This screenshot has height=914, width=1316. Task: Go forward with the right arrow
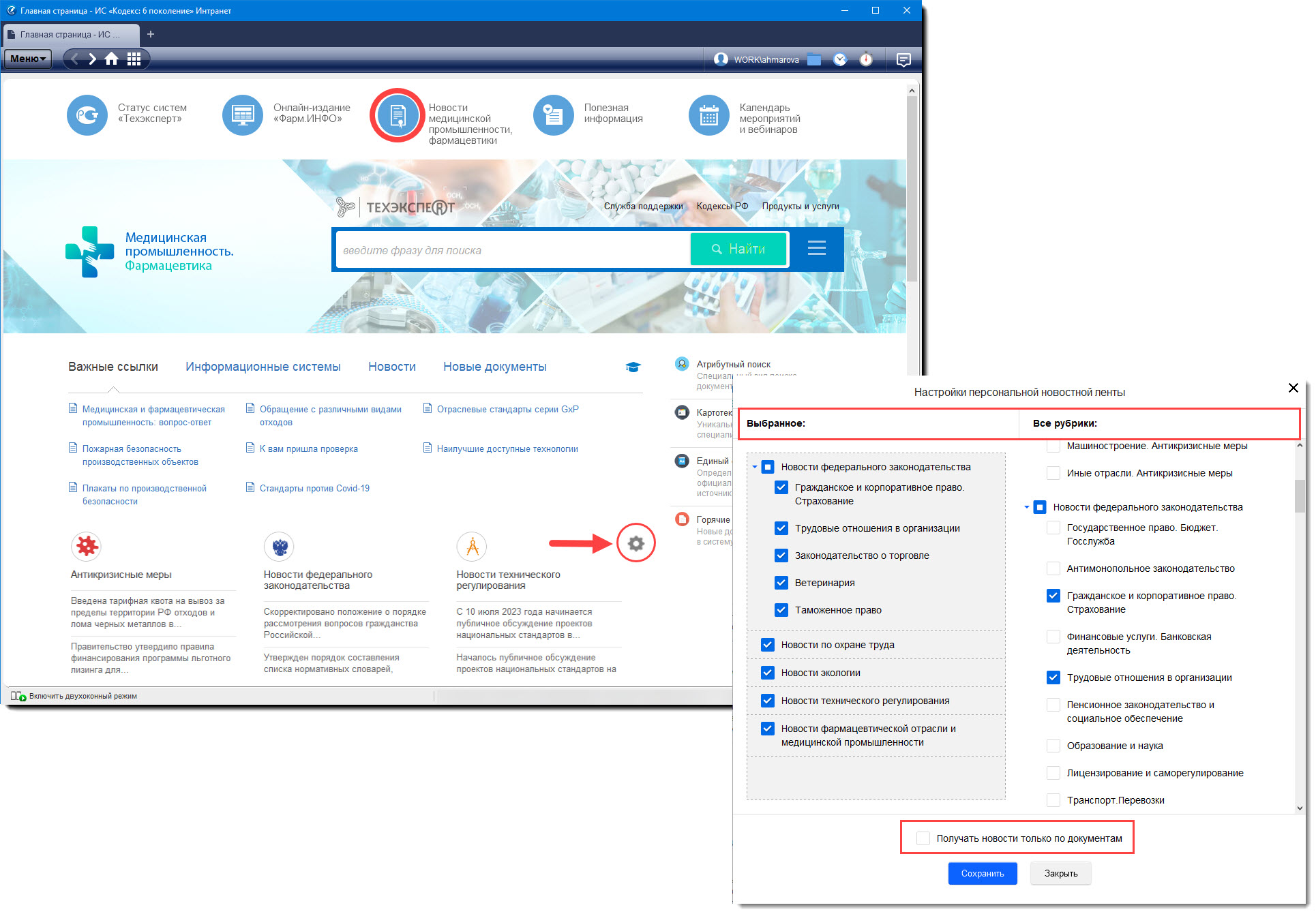[93, 59]
